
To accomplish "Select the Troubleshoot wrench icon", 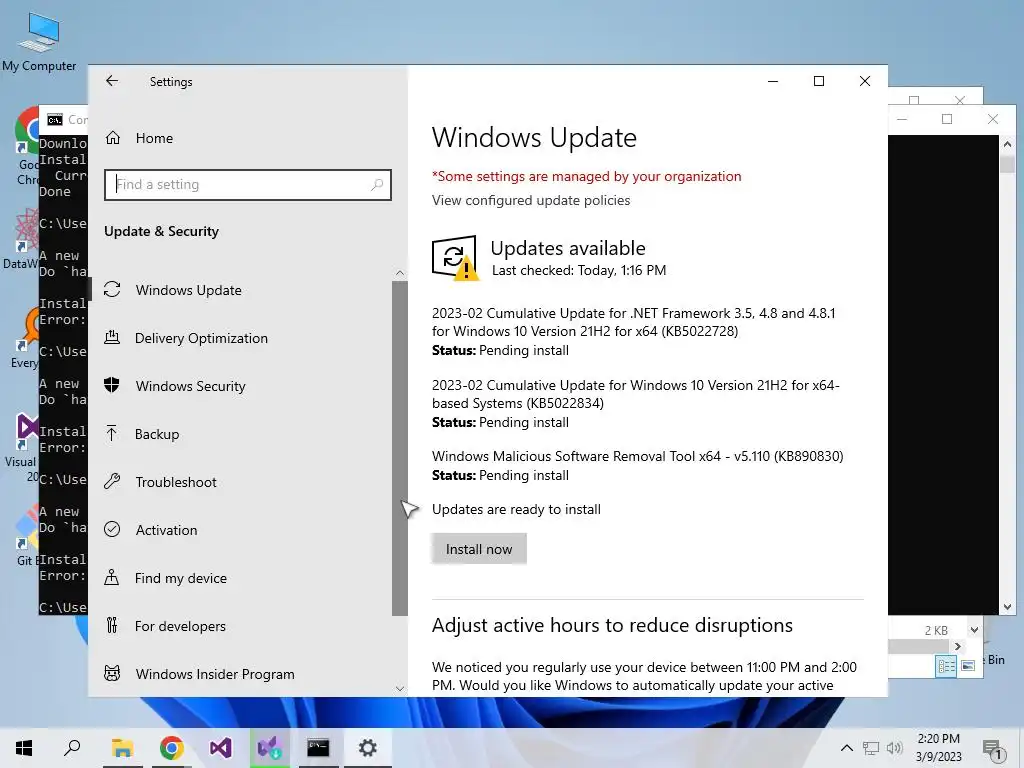I will pos(112,481).
